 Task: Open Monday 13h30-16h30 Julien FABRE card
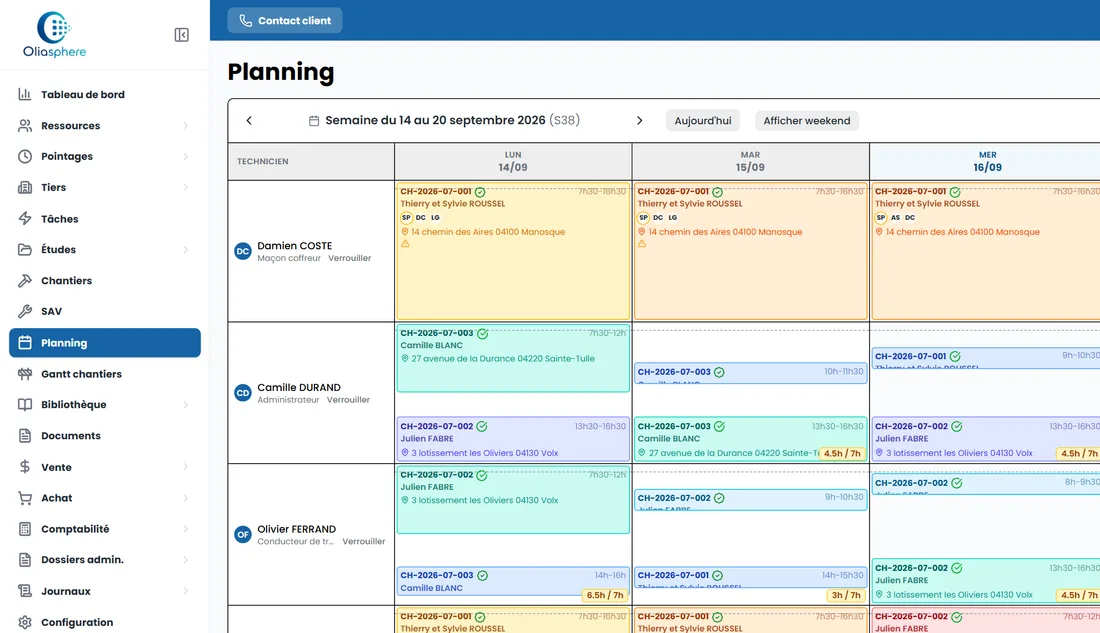click(x=513, y=439)
